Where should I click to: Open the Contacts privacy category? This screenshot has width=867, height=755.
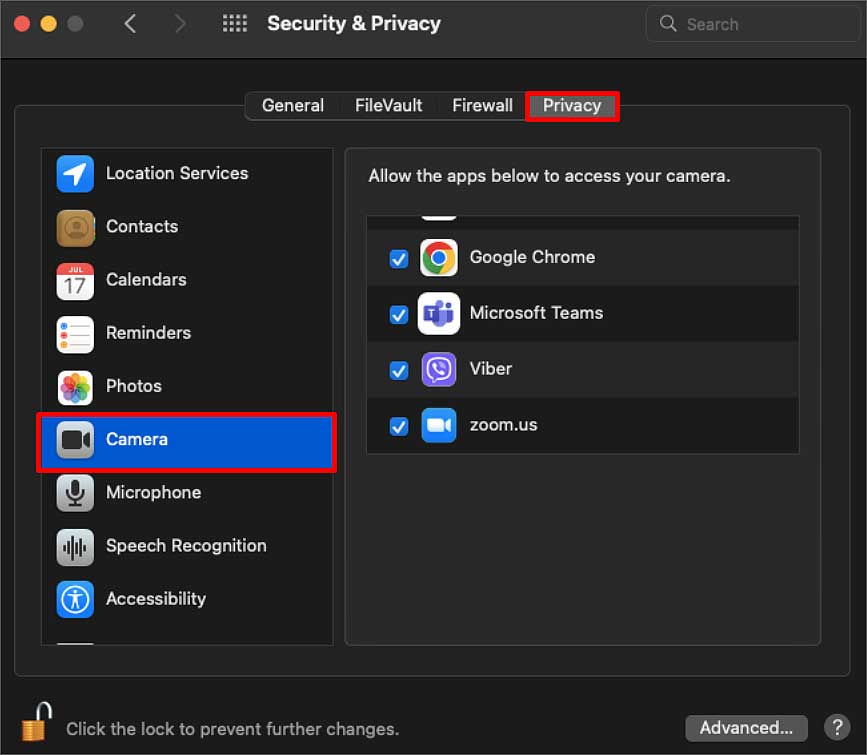(x=187, y=227)
